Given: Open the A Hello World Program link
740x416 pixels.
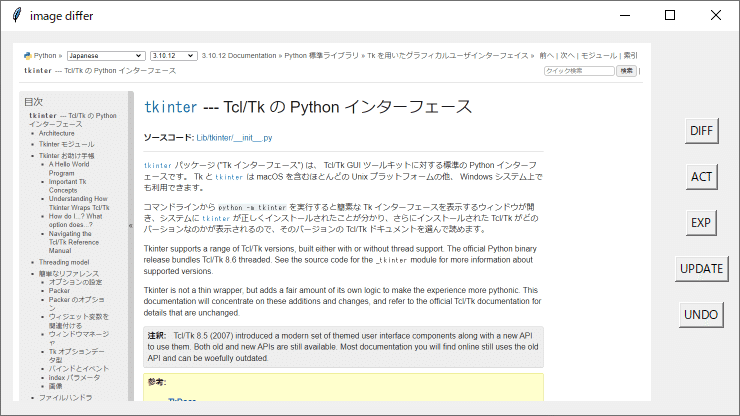Looking at the screenshot, I should coord(69,169).
